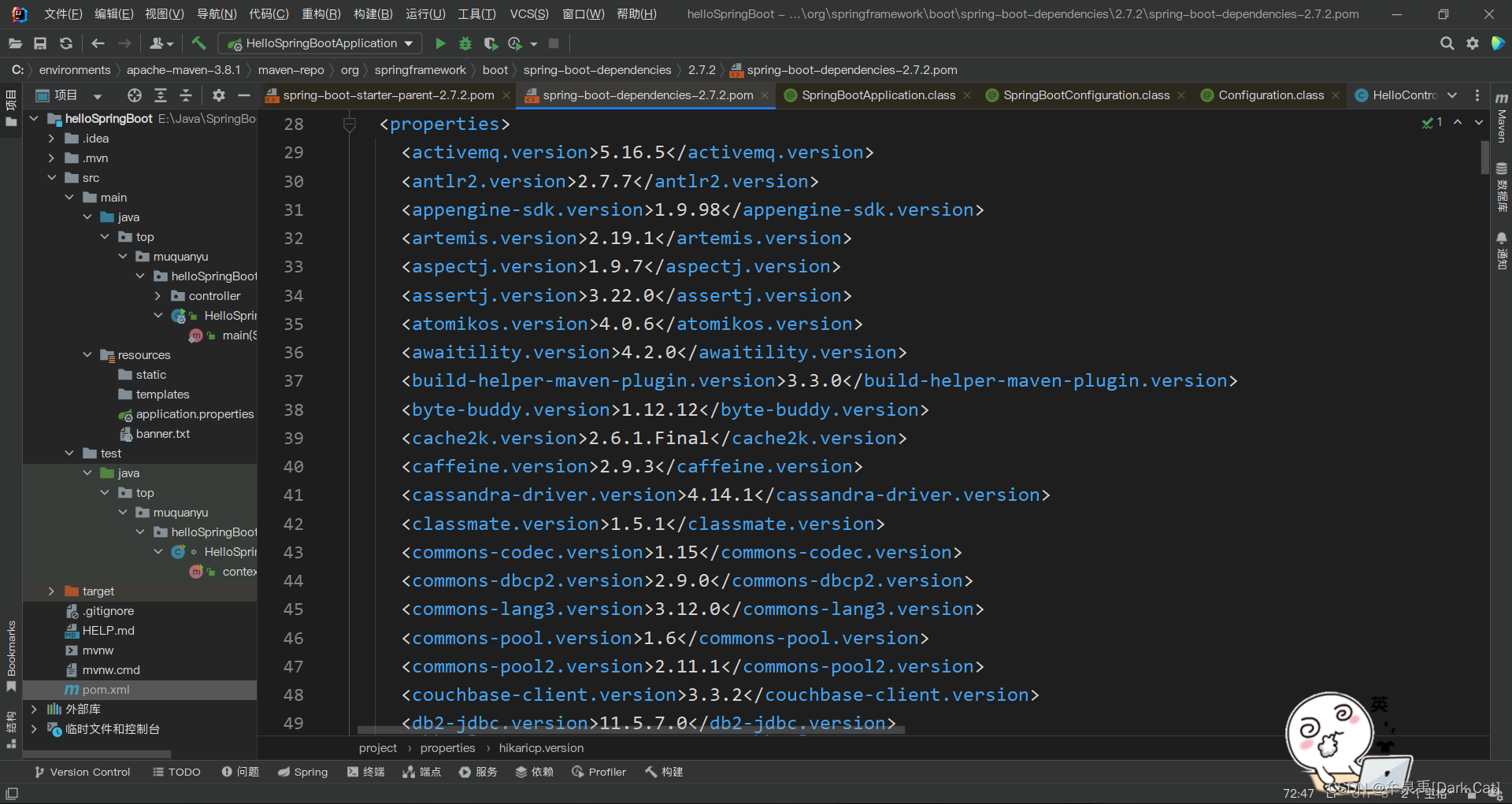Start debugging with the bug icon
The width and height of the screenshot is (1512, 804).
(x=465, y=43)
